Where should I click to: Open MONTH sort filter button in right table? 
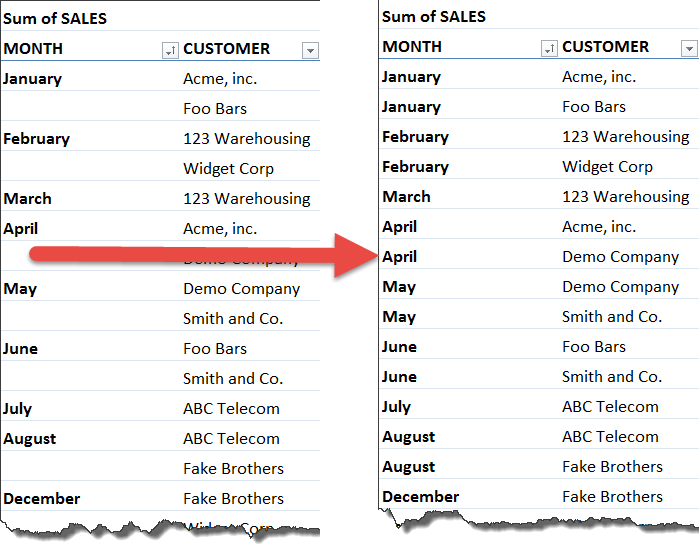pyautogui.click(x=549, y=48)
